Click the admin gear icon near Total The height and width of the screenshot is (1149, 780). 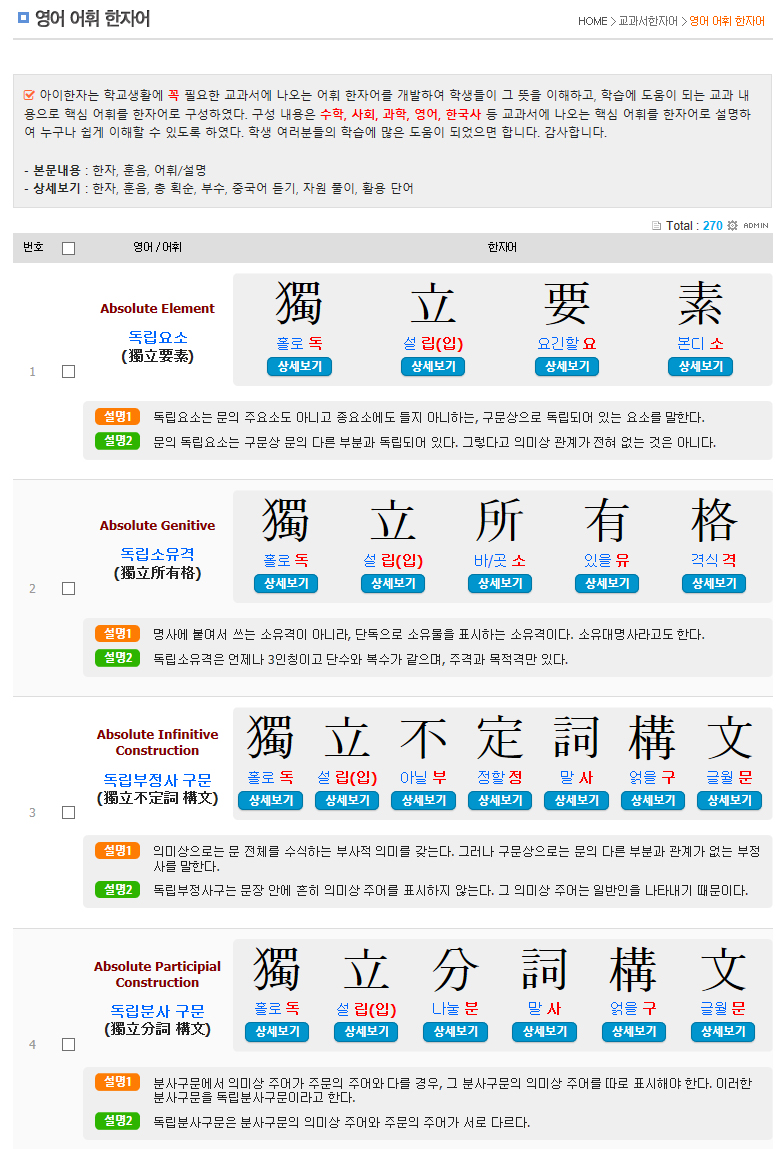(x=732, y=226)
